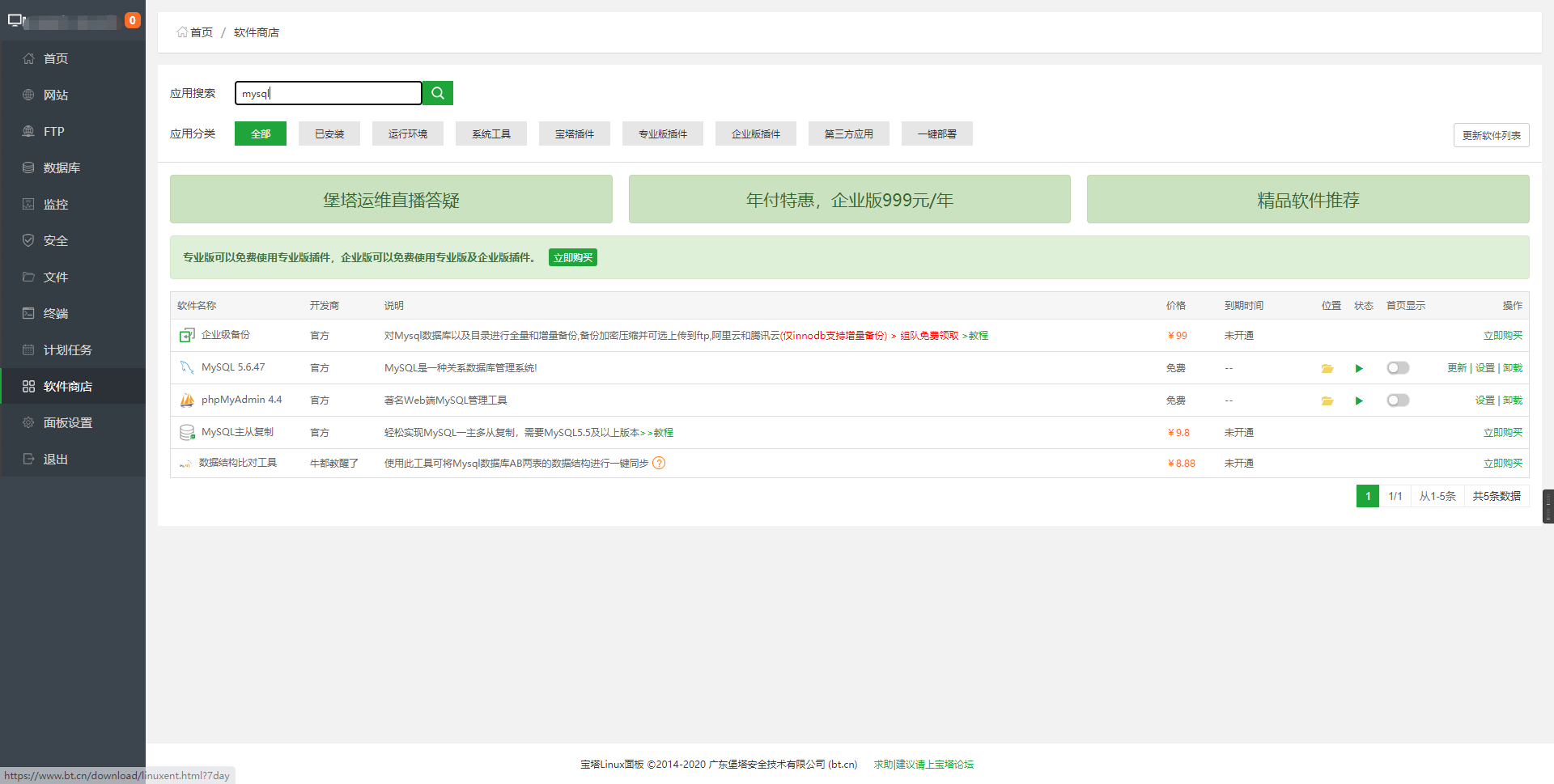Open 设置 for MySQL 5.6.47
Viewport: 1554px width, 784px height.
click(1485, 368)
